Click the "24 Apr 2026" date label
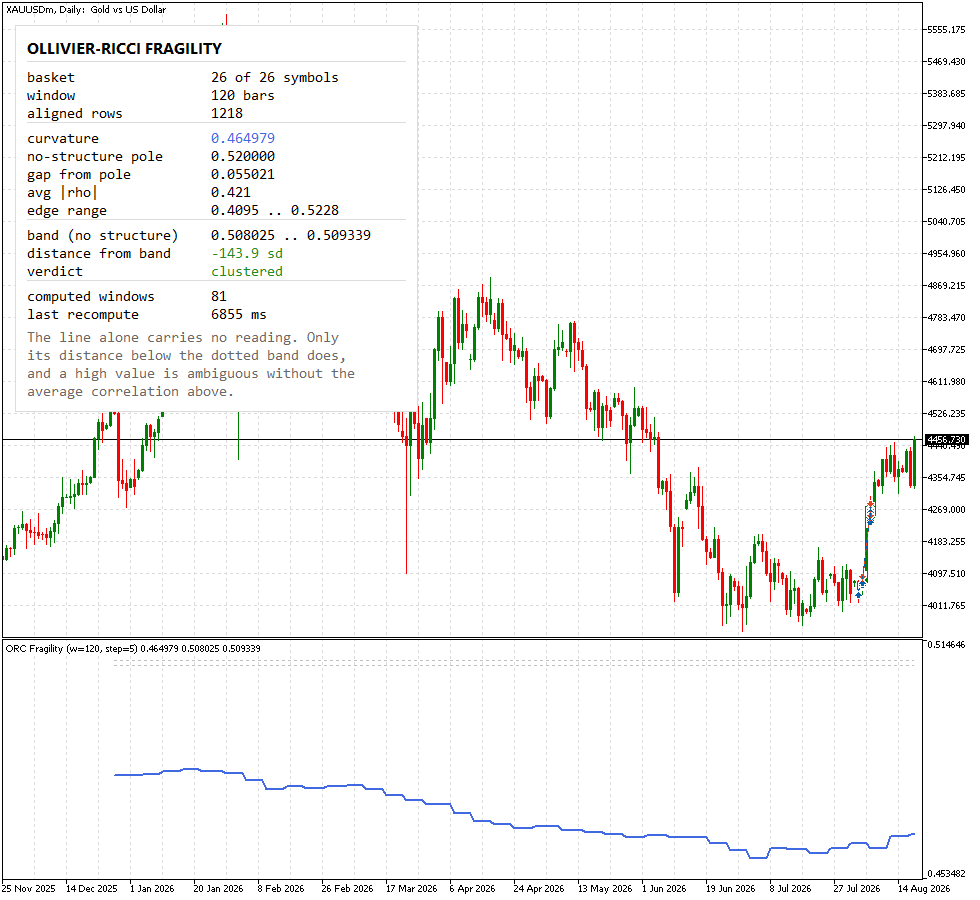This screenshot has height=900, width=980. pyautogui.click(x=539, y=889)
